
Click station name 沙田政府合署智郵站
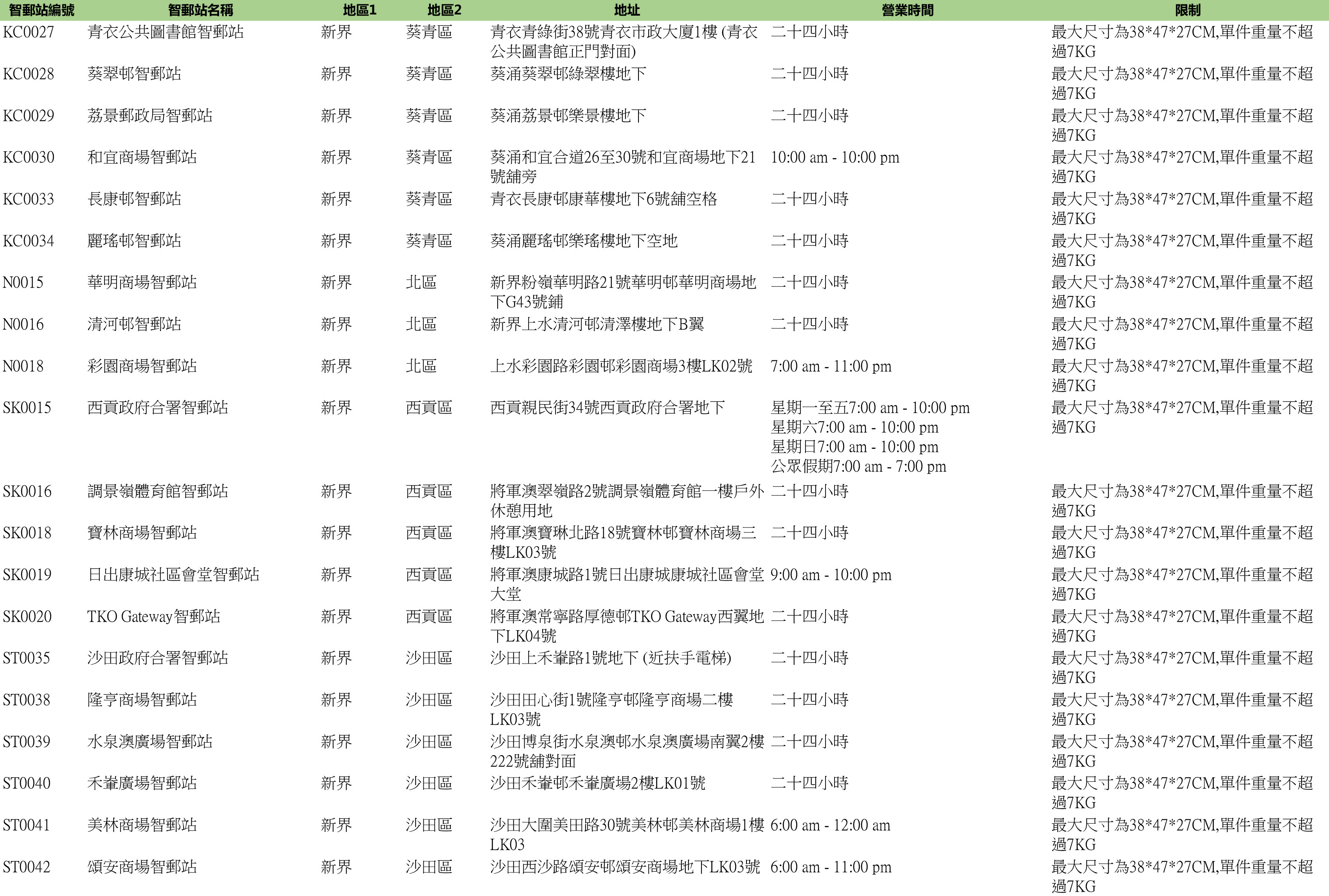[158, 658]
